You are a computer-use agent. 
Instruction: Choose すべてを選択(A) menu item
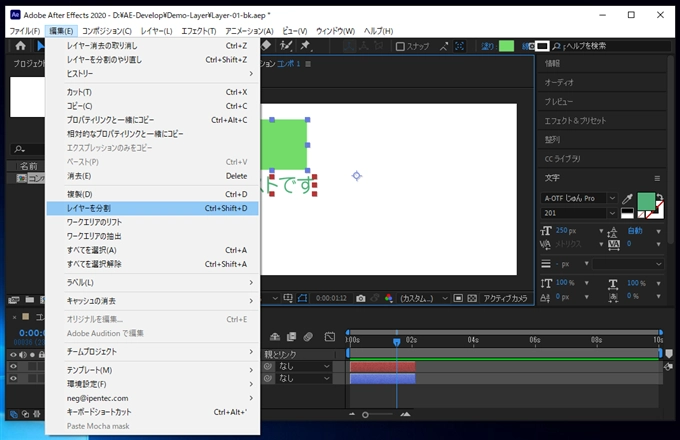tap(153, 250)
